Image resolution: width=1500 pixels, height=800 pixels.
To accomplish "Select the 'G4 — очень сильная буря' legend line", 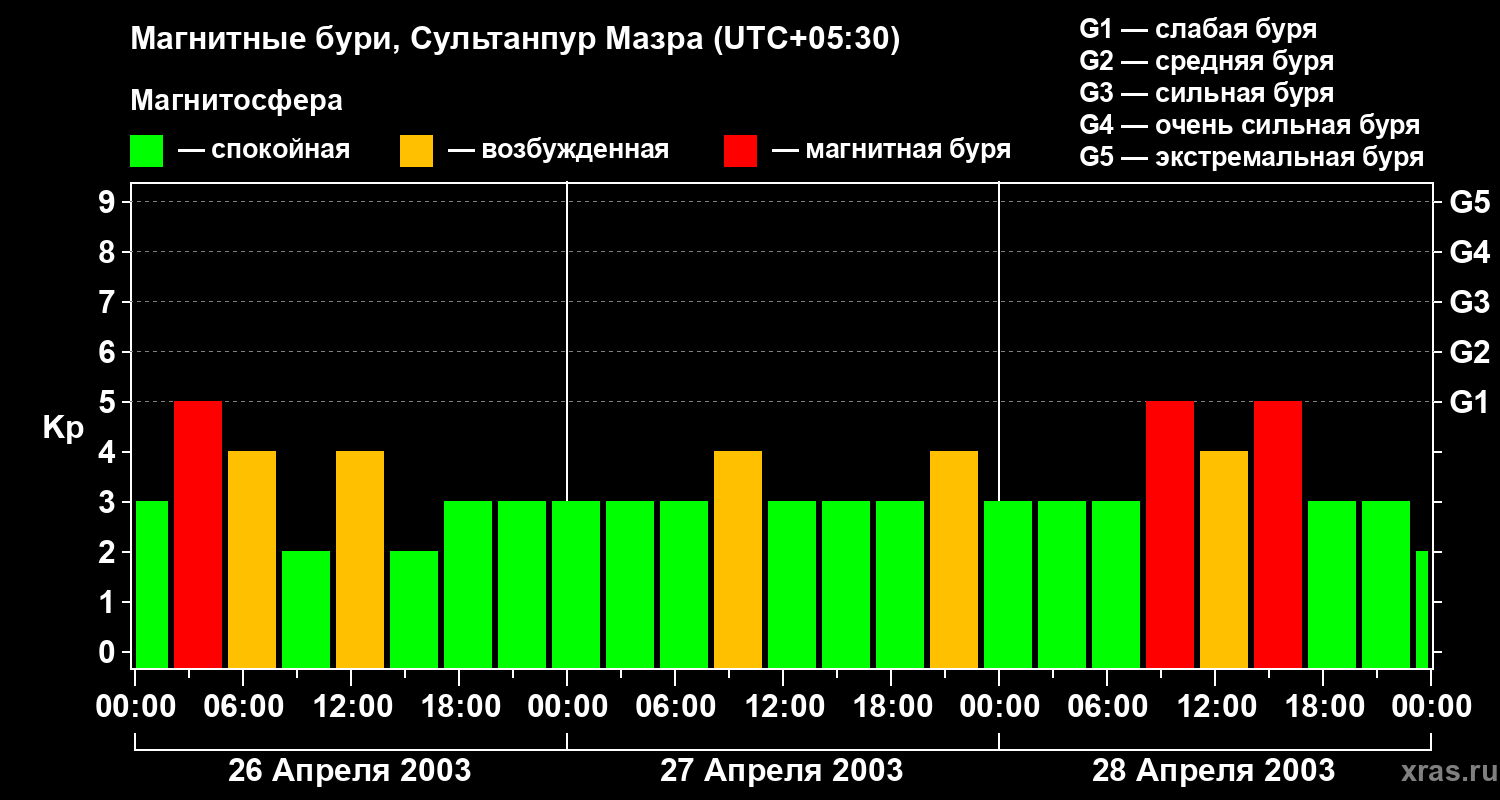I will pos(1249,125).
